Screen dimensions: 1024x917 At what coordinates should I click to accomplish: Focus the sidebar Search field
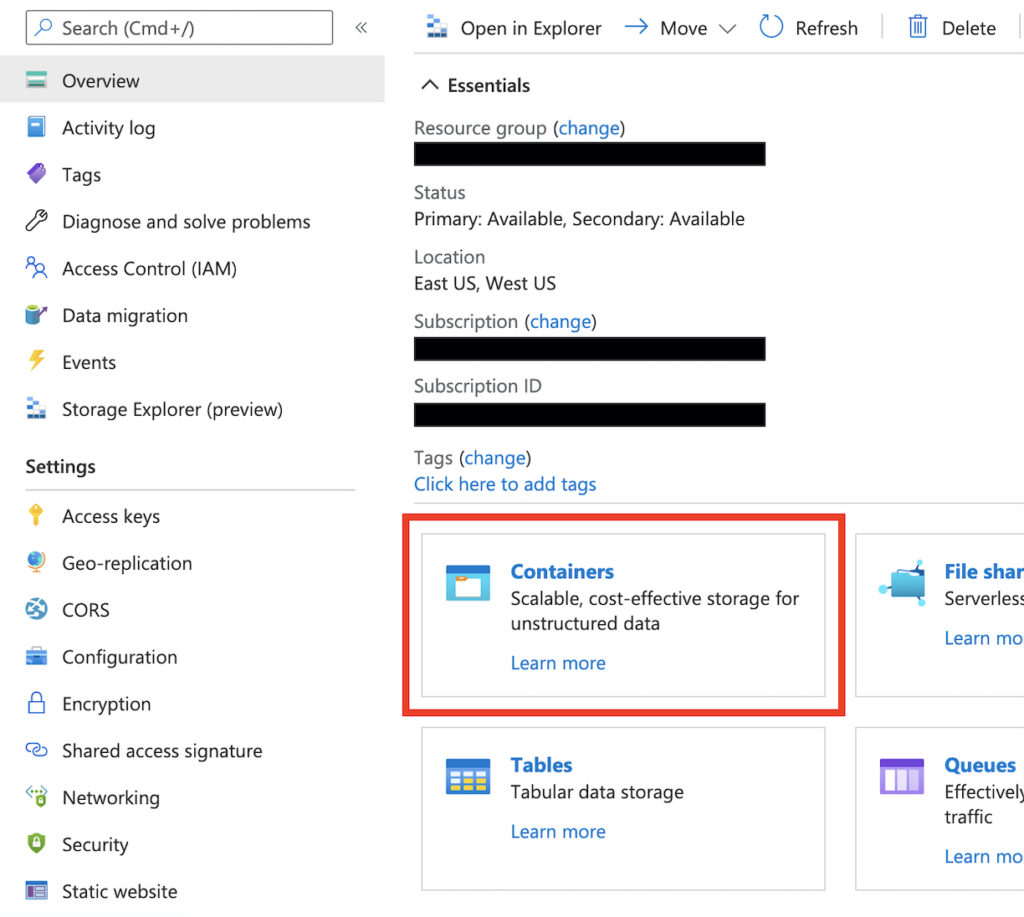[x=180, y=28]
